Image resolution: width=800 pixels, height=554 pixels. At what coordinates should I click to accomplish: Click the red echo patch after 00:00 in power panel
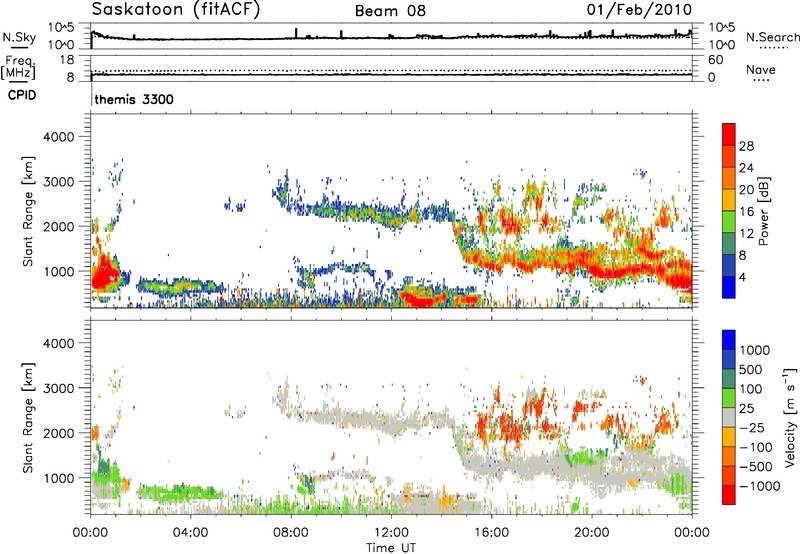(x=104, y=274)
